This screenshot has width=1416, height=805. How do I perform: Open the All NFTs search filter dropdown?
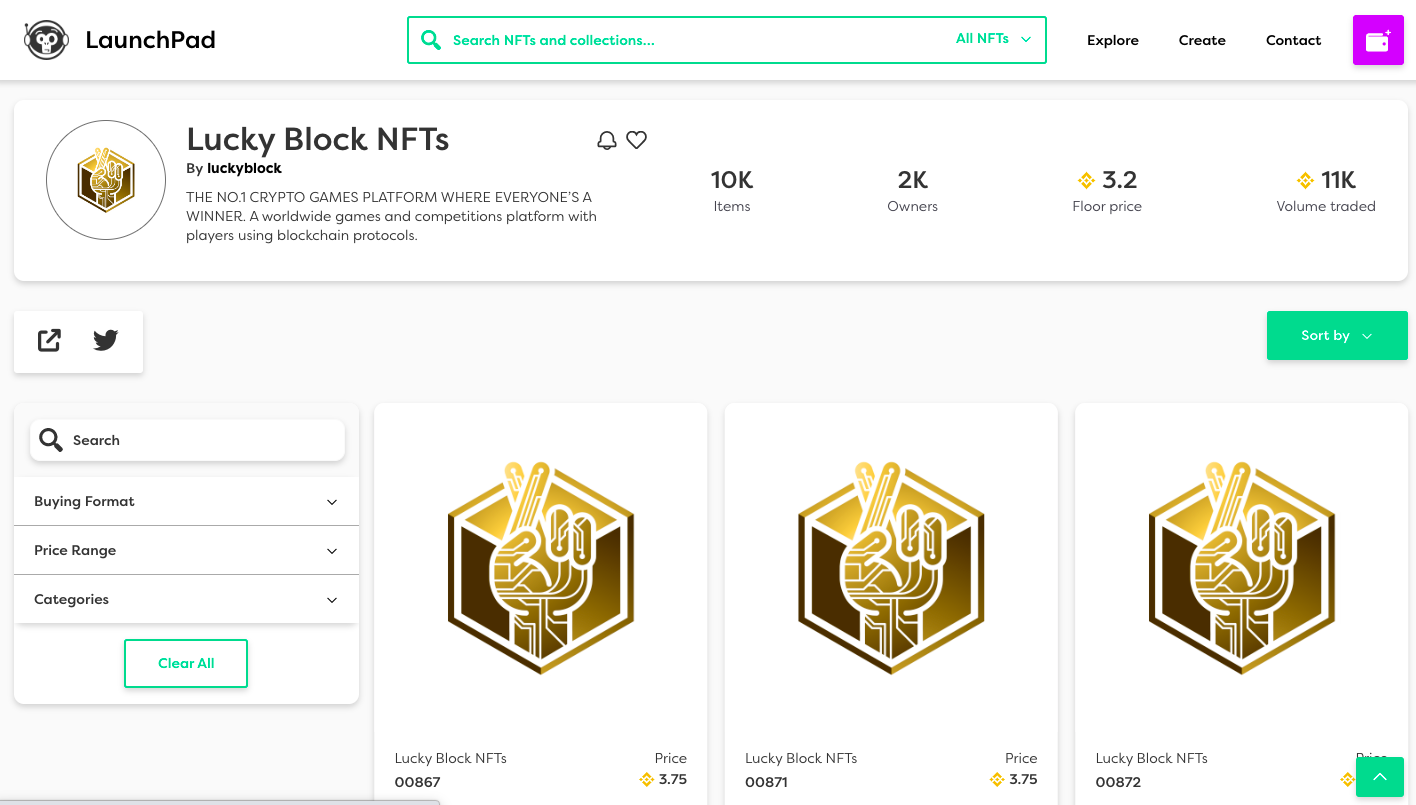point(993,39)
